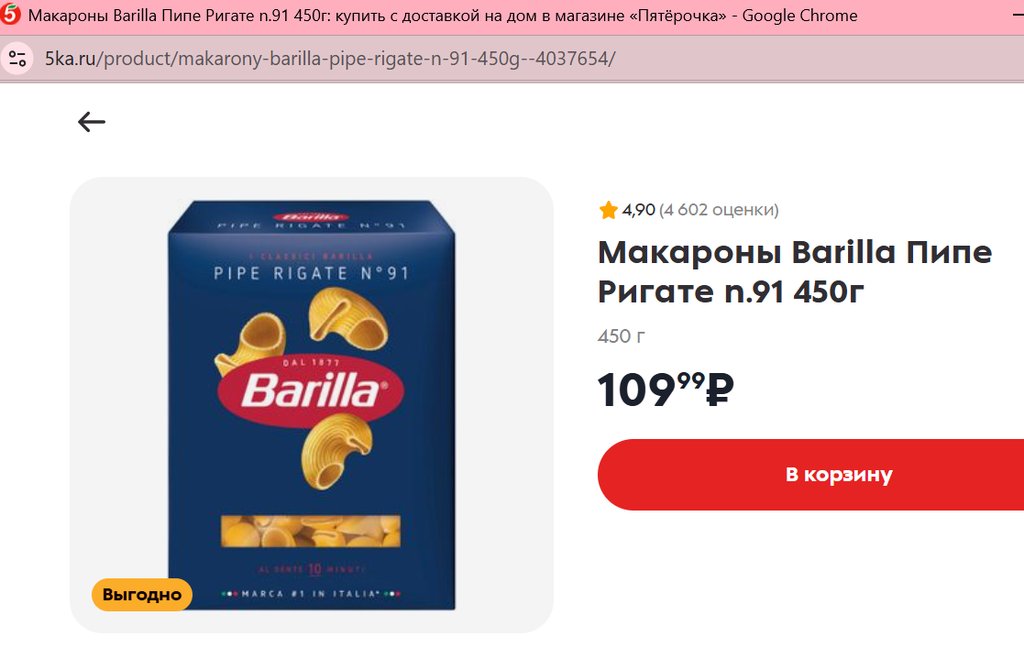Click the superscript 99 kopecks in price
Image resolution: width=1024 pixels, height=648 pixels.
coord(691,379)
